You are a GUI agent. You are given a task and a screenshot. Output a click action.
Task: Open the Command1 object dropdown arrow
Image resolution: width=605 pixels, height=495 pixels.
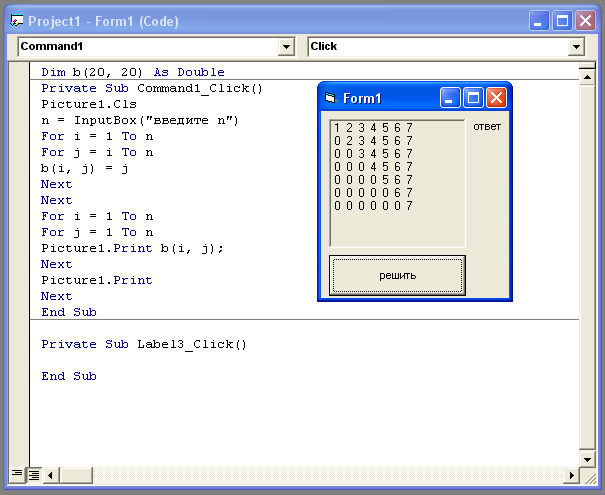point(286,47)
